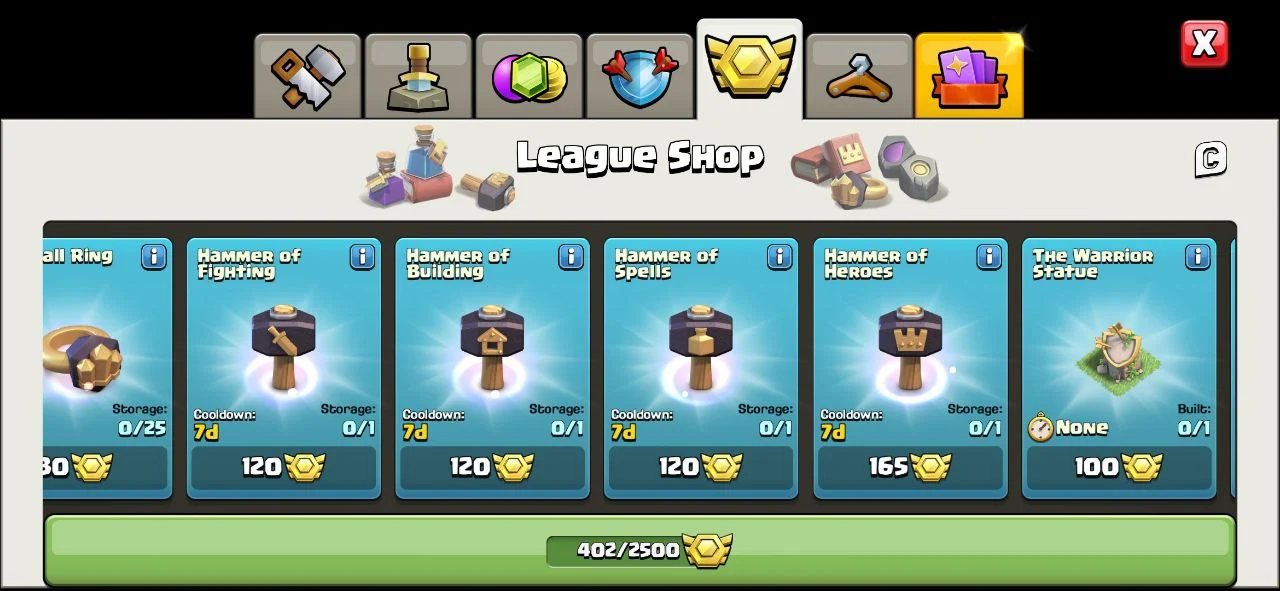This screenshot has height=591, width=1280.
Task: Click the Wall Ring info icon
Action: tap(153, 257)
